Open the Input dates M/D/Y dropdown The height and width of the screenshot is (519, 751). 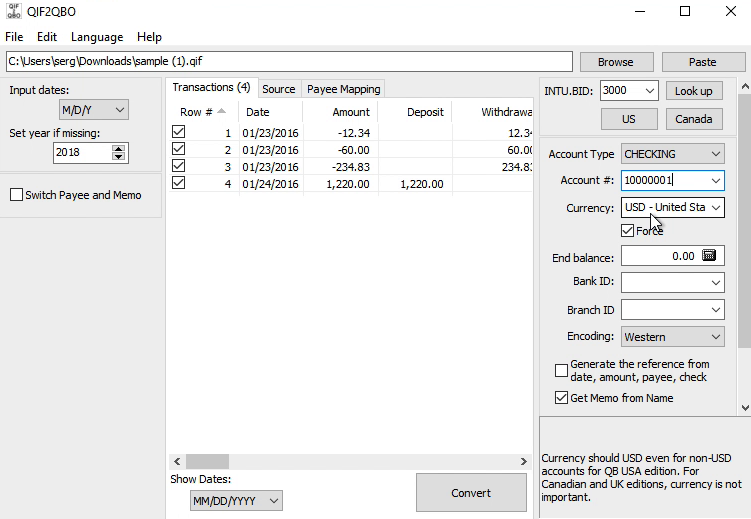tap(93, 110)
